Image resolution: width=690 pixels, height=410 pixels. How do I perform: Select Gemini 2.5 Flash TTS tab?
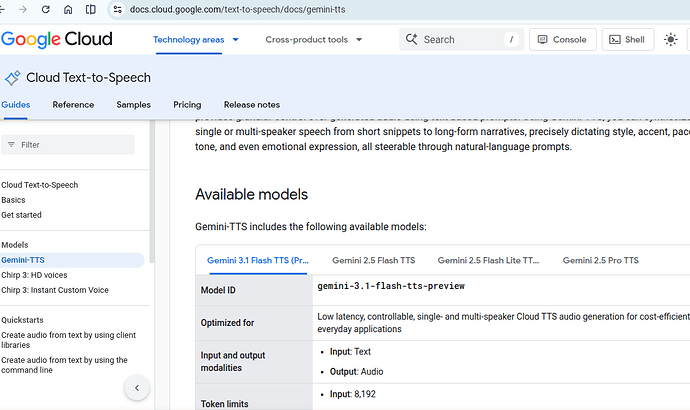click(374, 260)
